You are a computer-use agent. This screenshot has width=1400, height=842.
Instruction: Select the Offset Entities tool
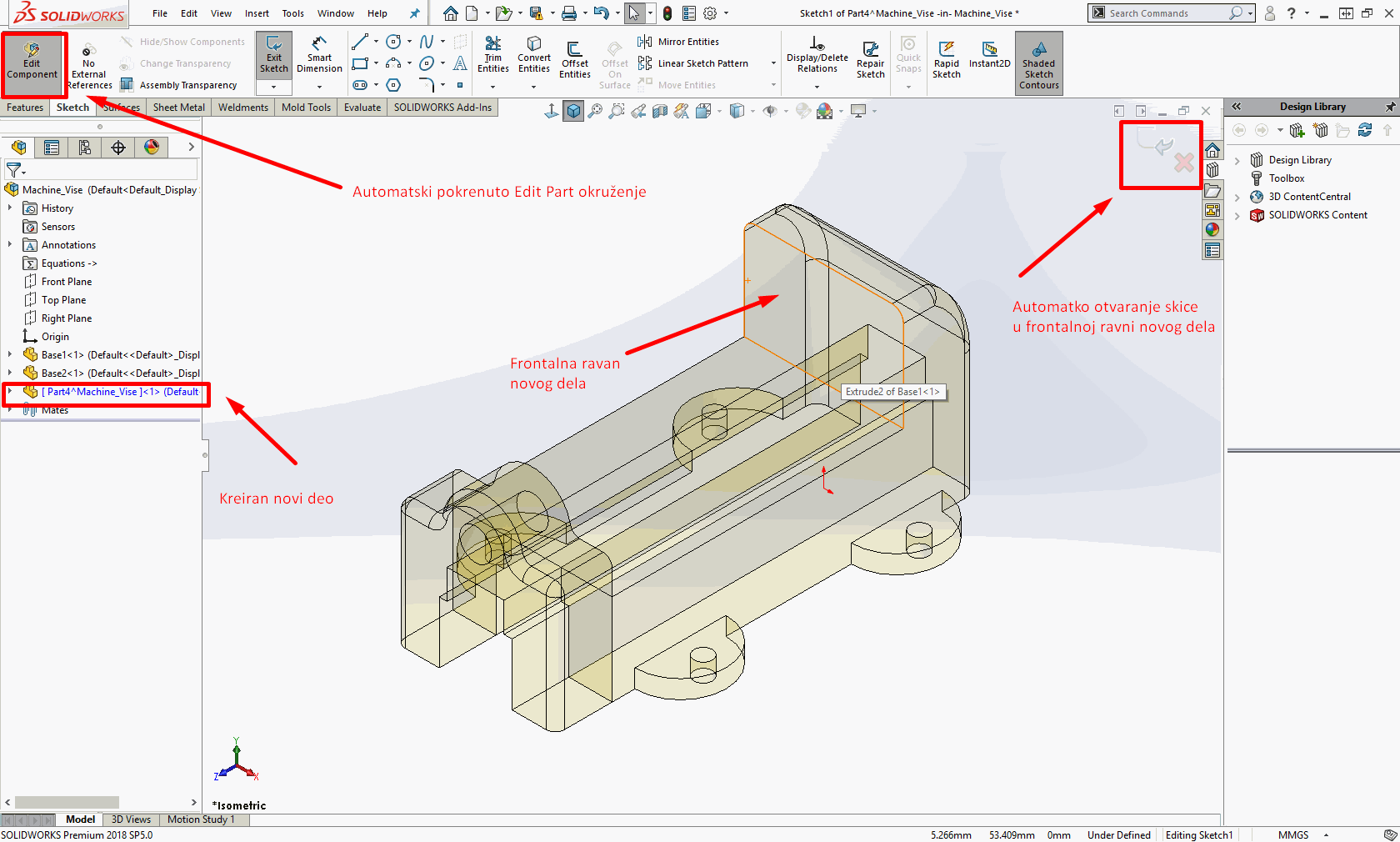click(x=574, y=59)
